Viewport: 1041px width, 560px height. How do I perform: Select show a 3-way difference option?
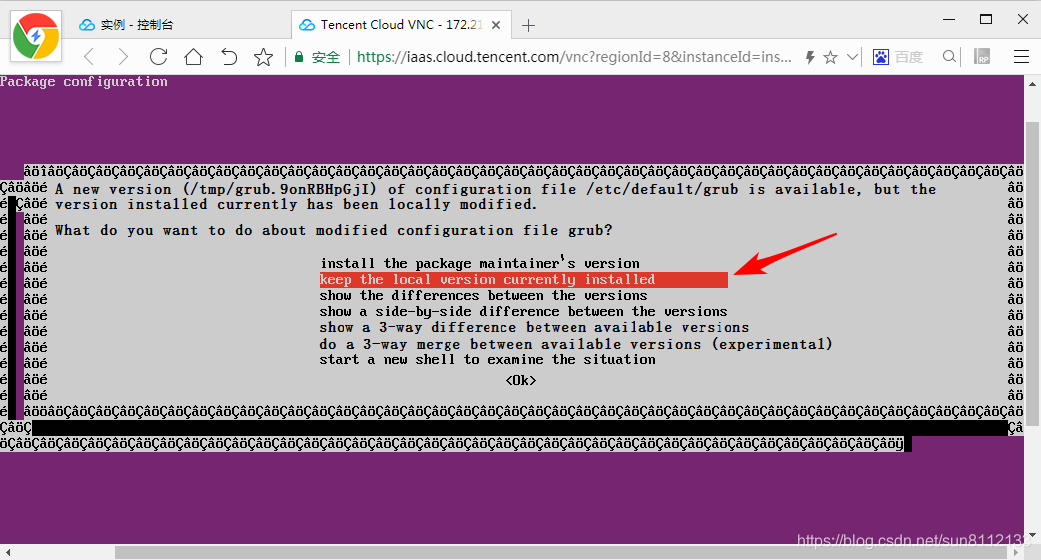tap(534, 327)
